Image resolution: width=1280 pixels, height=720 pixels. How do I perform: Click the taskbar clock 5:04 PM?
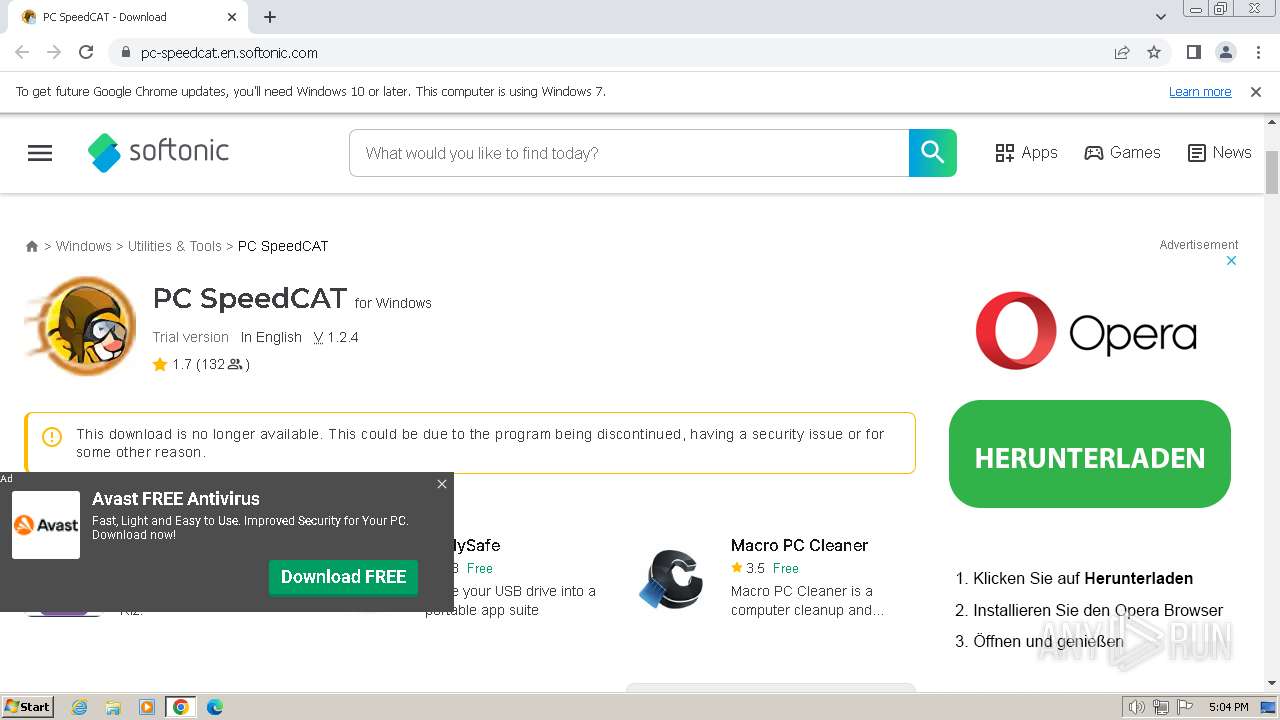tap(1228, 707)
